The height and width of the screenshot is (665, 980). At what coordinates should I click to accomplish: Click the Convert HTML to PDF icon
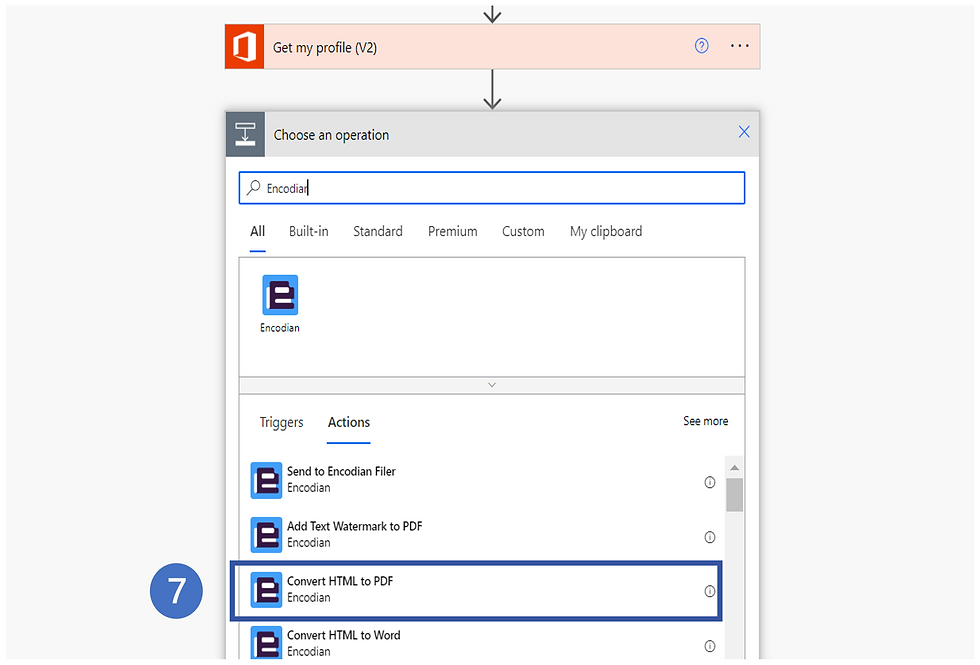click(266, 589)
